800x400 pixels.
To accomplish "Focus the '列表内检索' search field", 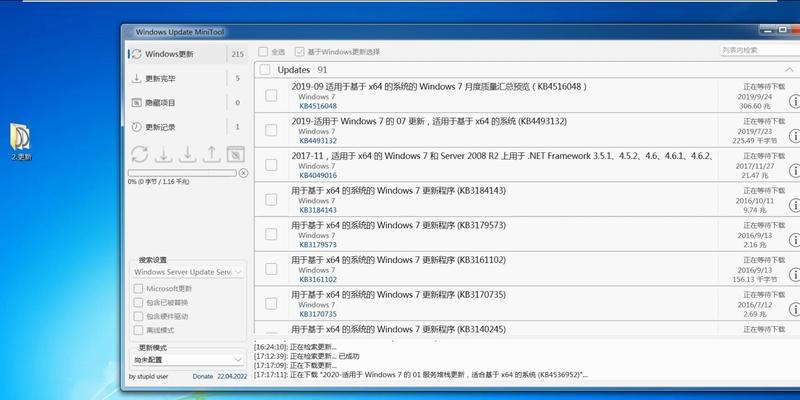I will click(x=760, y=50).
